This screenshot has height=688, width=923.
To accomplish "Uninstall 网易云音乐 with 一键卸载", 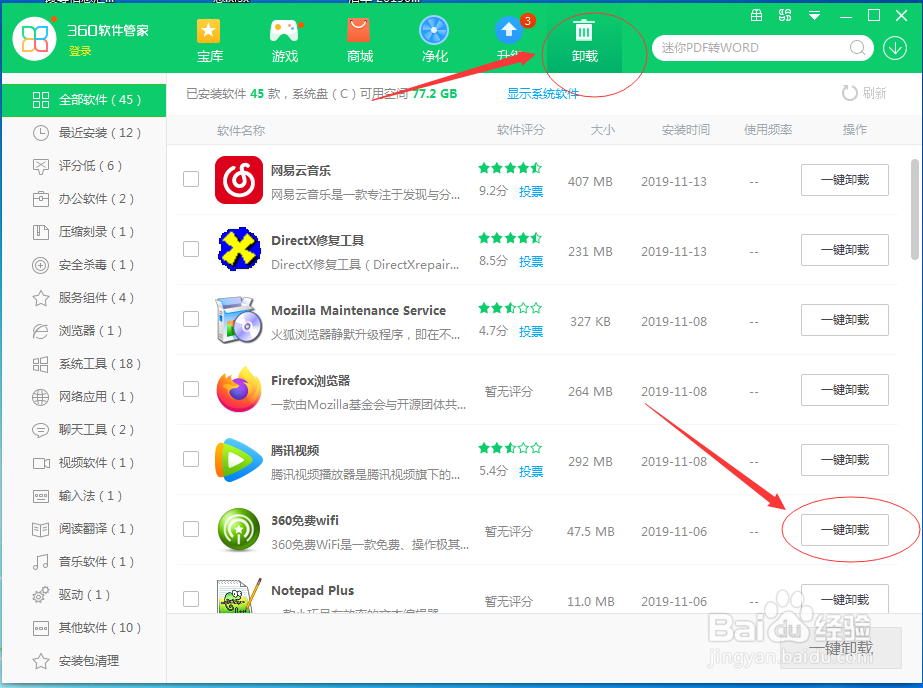I will (845, 180).
